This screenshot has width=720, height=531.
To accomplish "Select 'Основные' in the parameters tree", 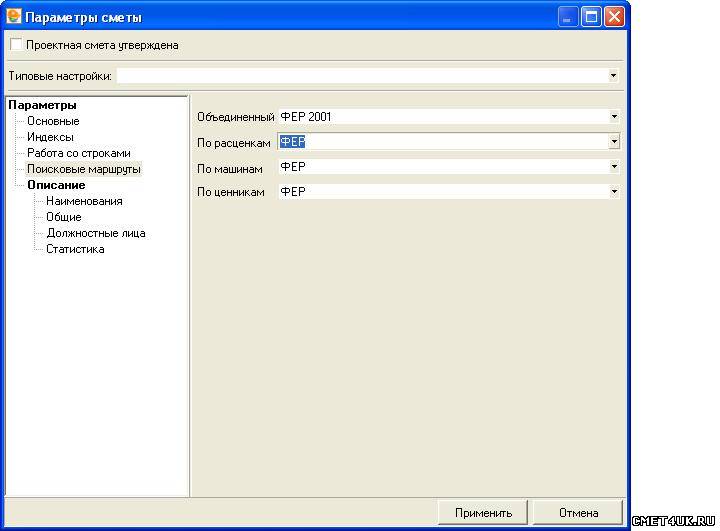I will [53, 121].
